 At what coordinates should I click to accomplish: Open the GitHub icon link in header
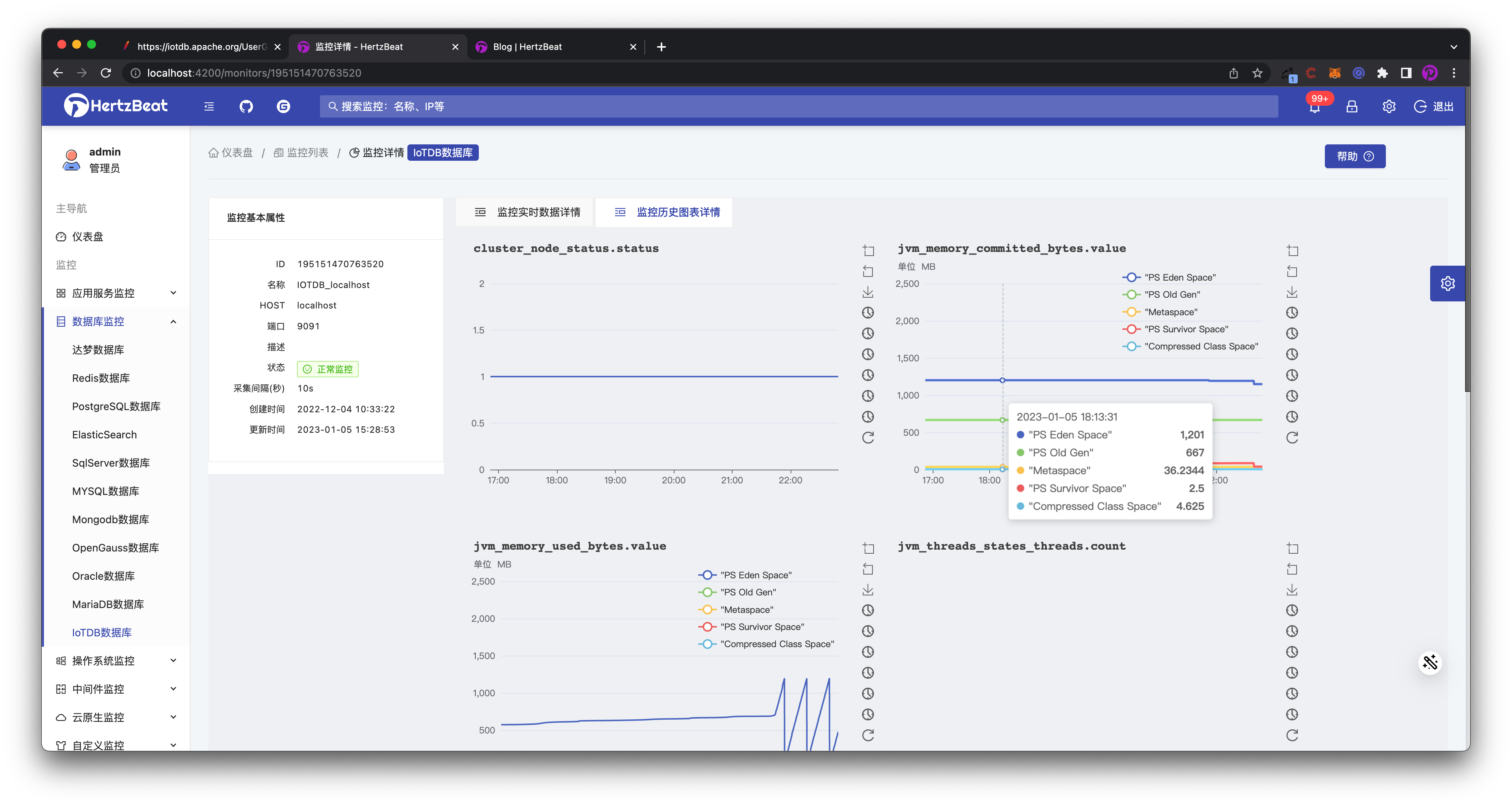pos(246,106)
